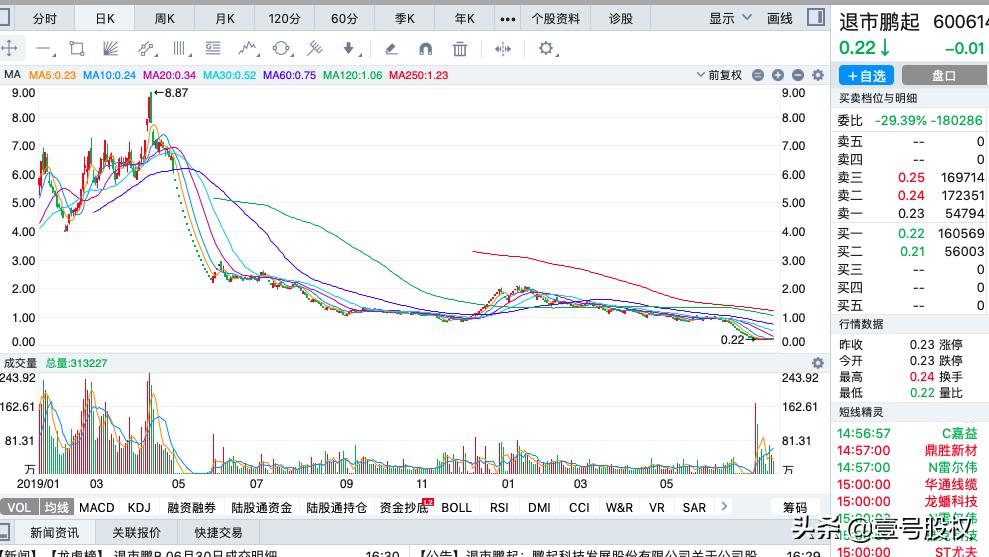Switch to 120分 chart tab

click(284, 19)
